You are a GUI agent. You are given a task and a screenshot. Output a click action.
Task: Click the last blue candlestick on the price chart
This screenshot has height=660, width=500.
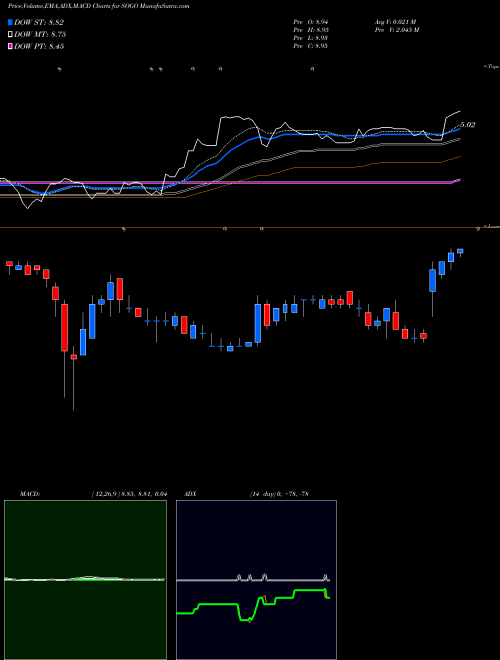(460, 251)
